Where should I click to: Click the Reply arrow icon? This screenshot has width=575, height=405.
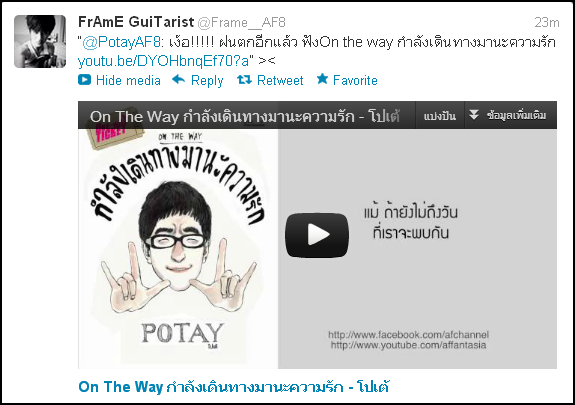pyautogui.click(x=179, y=79)
